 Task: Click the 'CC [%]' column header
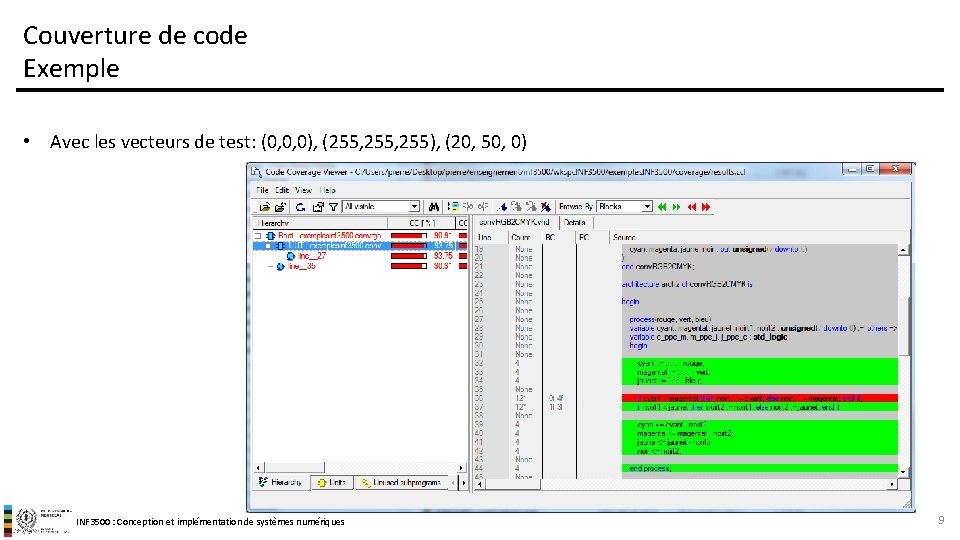(x=421, y=223)
